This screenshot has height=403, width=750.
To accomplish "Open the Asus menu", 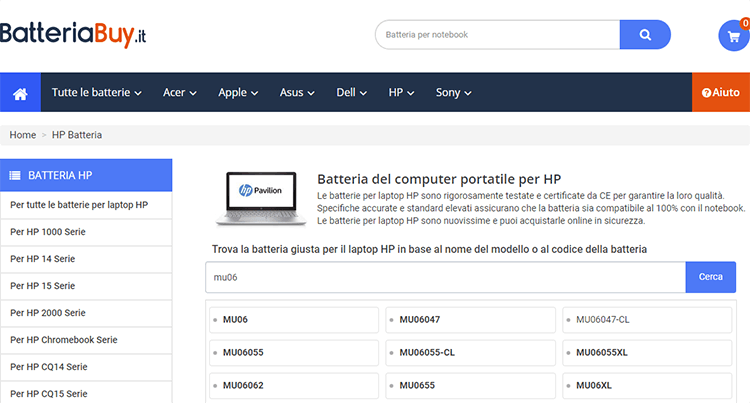I will pos(297,92).
